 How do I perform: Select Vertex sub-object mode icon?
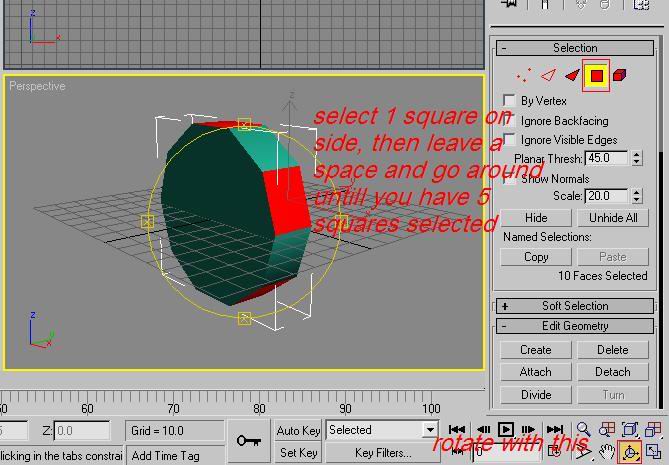(x=522, y=75)
